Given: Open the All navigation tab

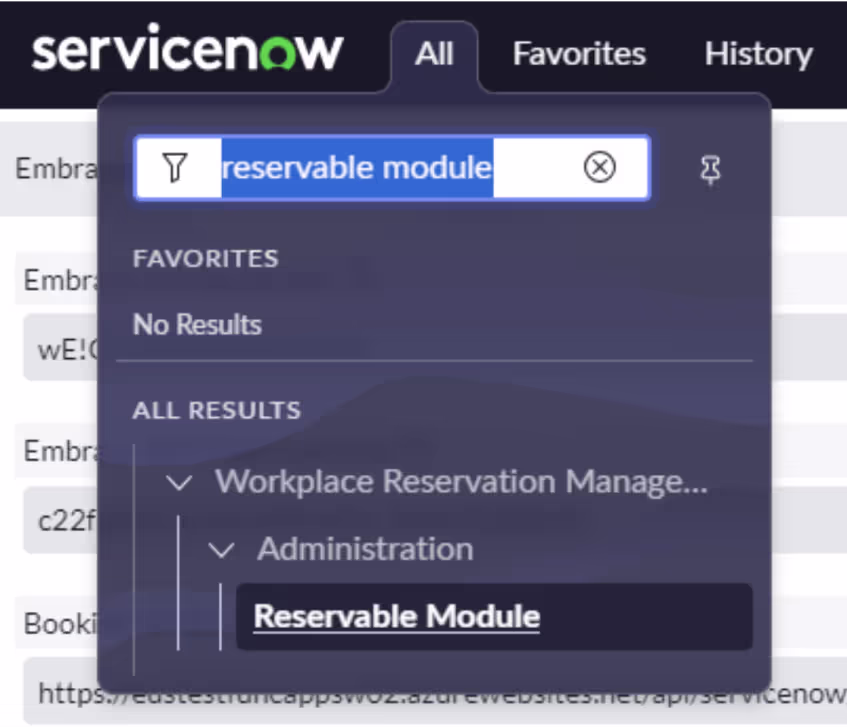Looking at the screenshot, I should tap(434, 54).
